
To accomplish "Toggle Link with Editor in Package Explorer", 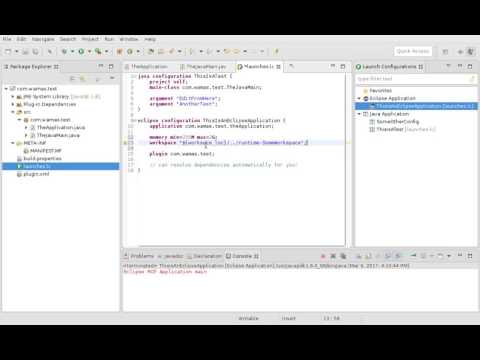I will 82,79.
